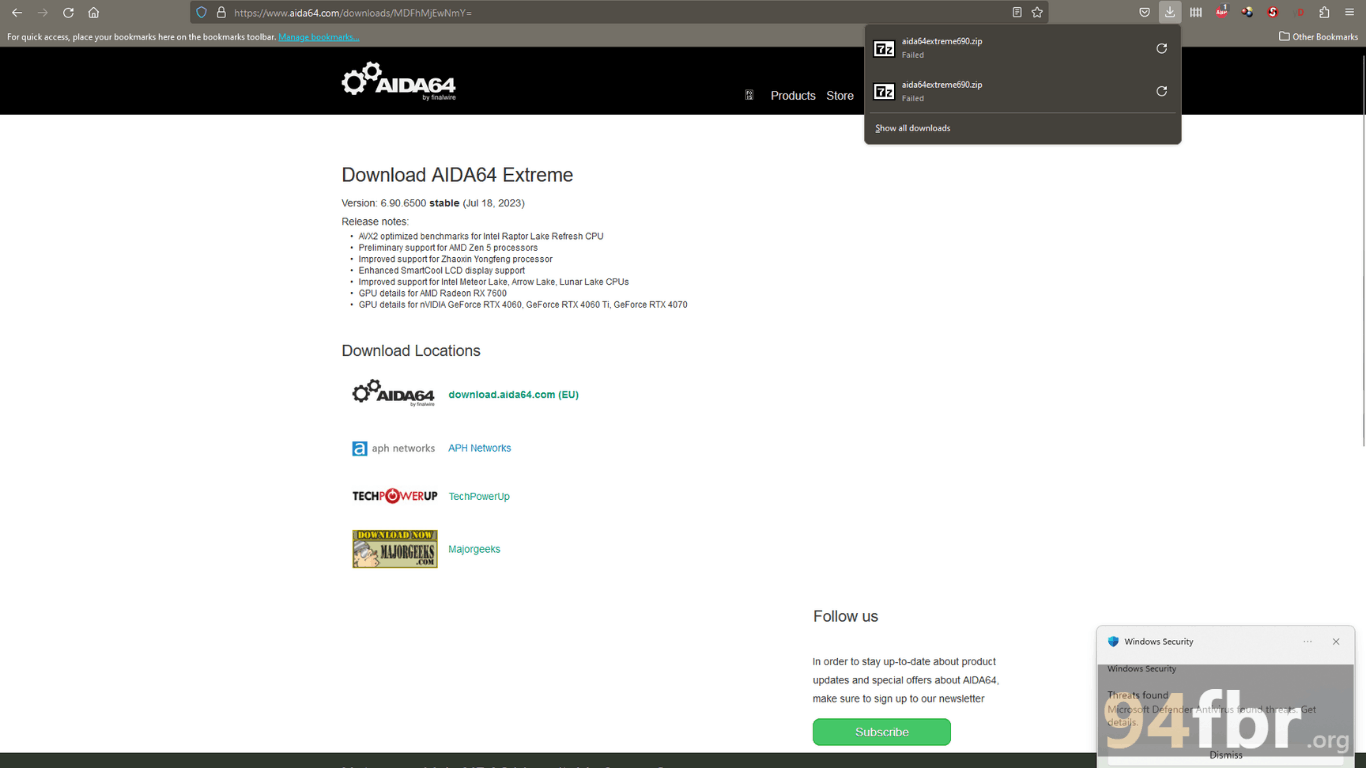Open the Majorgeeks download link
The image size is (1366, 768).
pos(474,549)
